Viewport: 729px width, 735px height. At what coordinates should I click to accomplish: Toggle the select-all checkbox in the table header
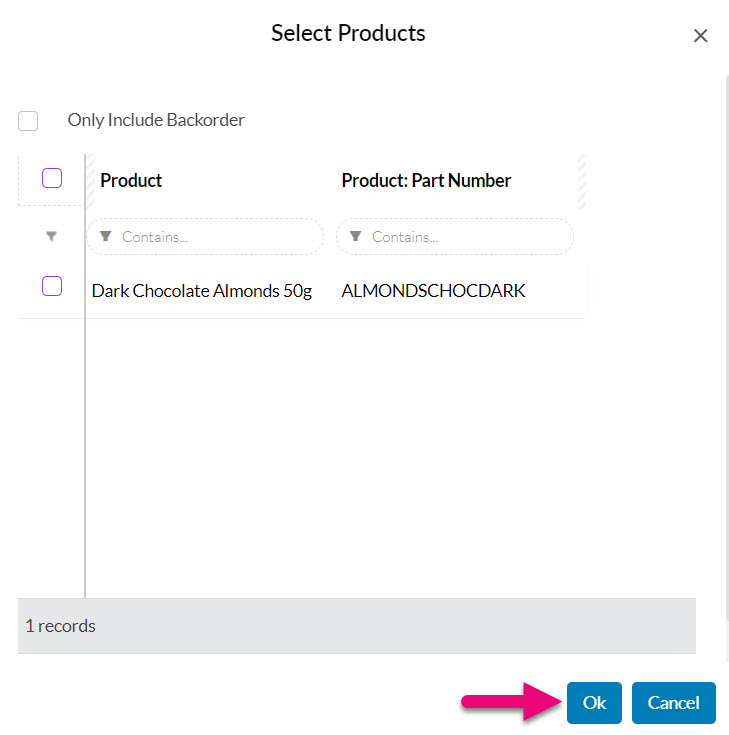(52, 178)
